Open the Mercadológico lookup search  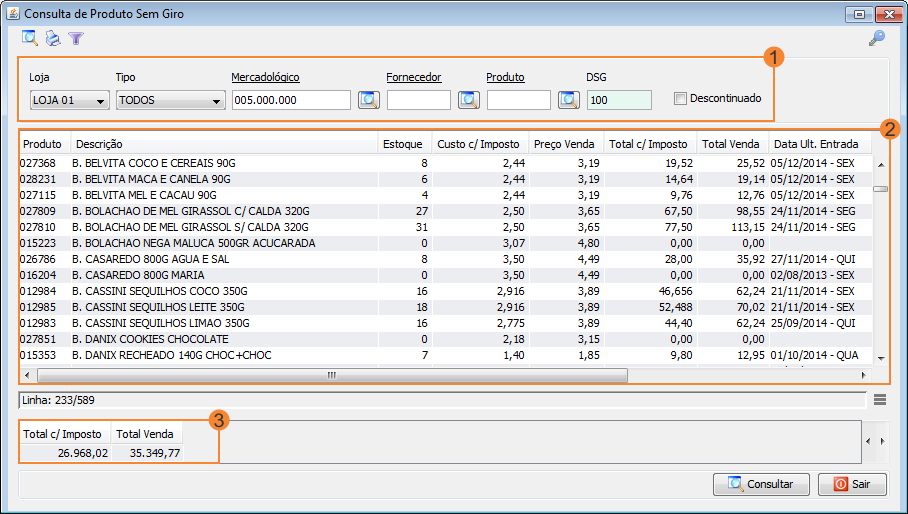click(369, 100)
